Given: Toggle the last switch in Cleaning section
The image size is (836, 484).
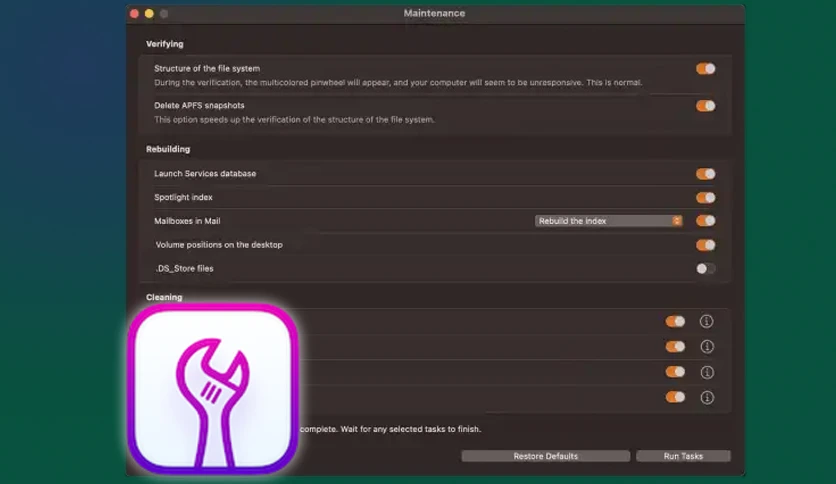Looking at the screenshot, I should click(675, 397).
